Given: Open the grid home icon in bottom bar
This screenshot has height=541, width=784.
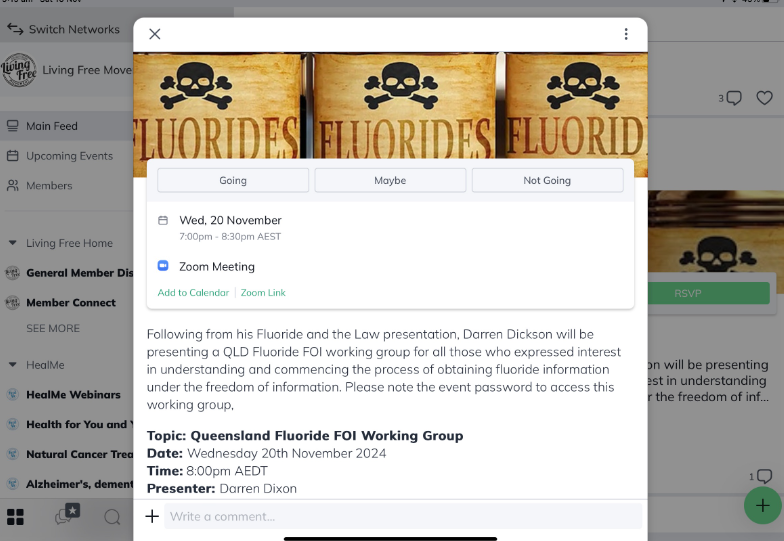Looking at the screenshot, I should [15, 516].
